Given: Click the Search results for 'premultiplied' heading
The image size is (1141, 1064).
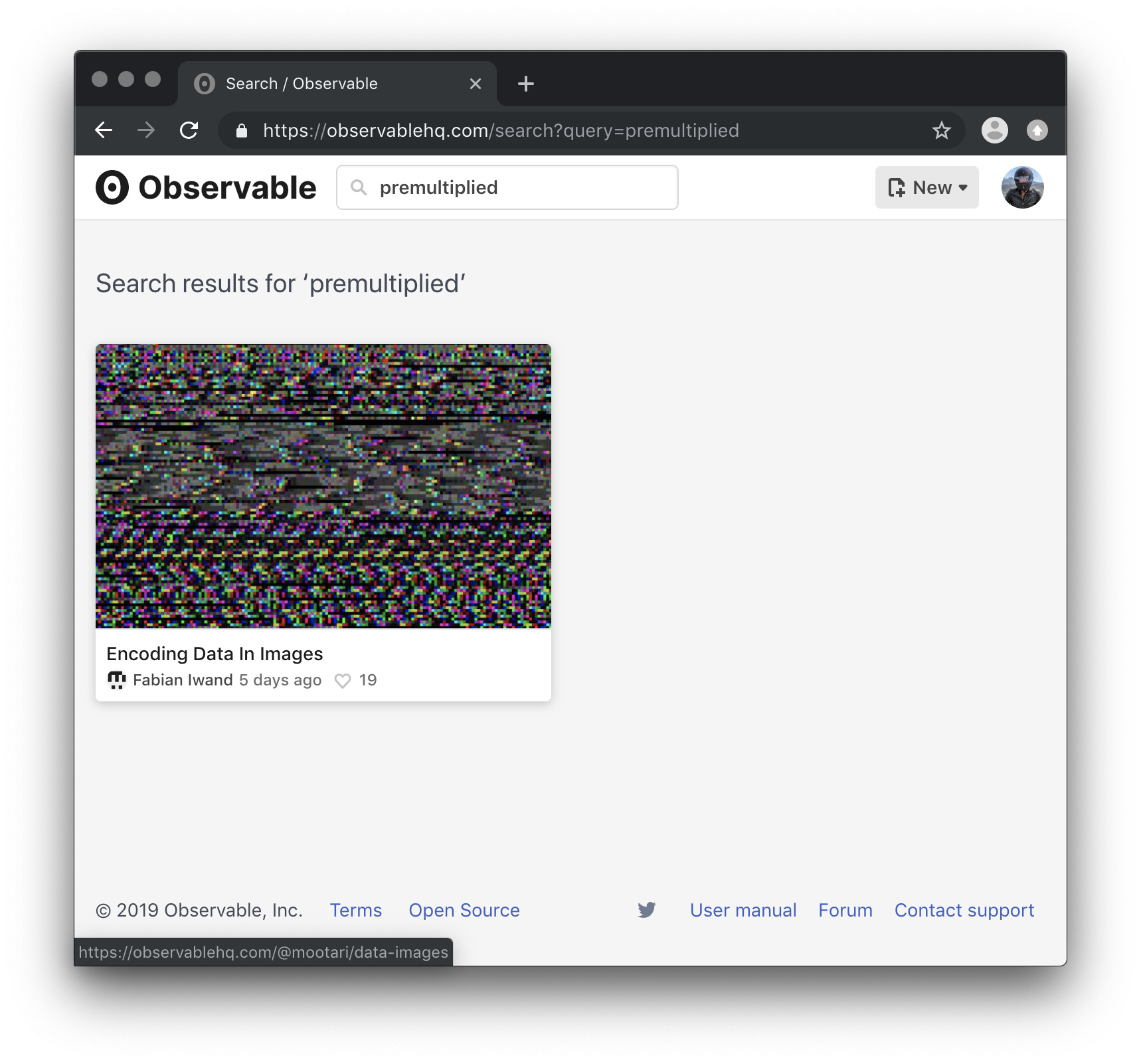Looking at the screenshot, I should click(281, 284).
